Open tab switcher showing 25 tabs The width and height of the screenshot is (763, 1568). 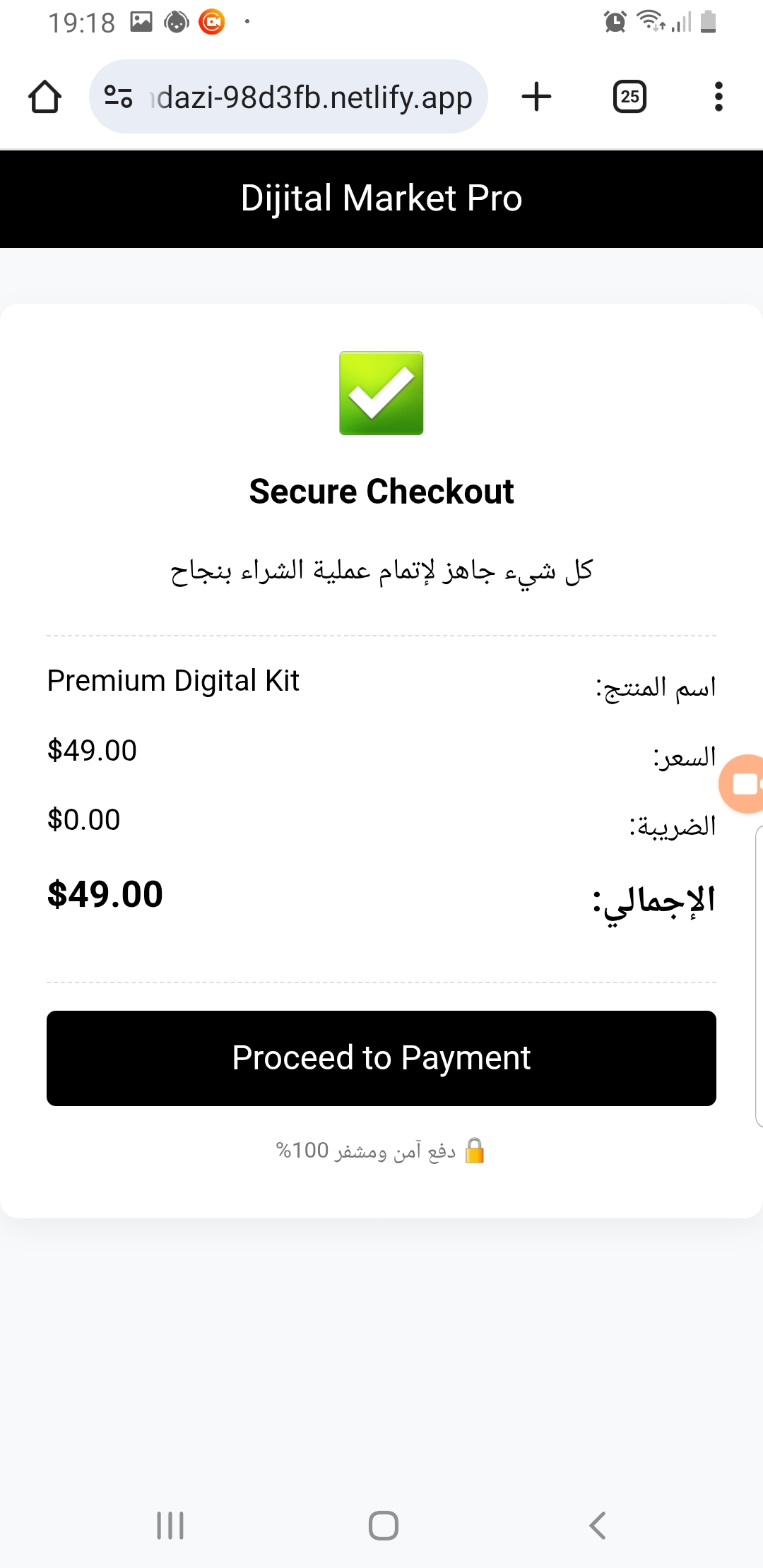[629, 97]
